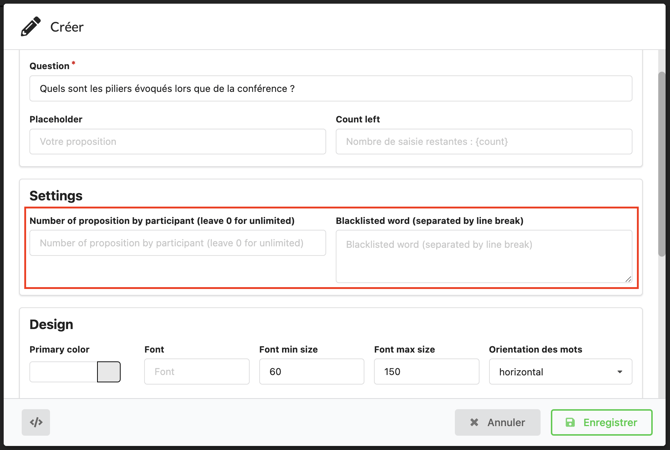
Task: Click the pencil icon beside Créer
Action: tap(31, 27)
